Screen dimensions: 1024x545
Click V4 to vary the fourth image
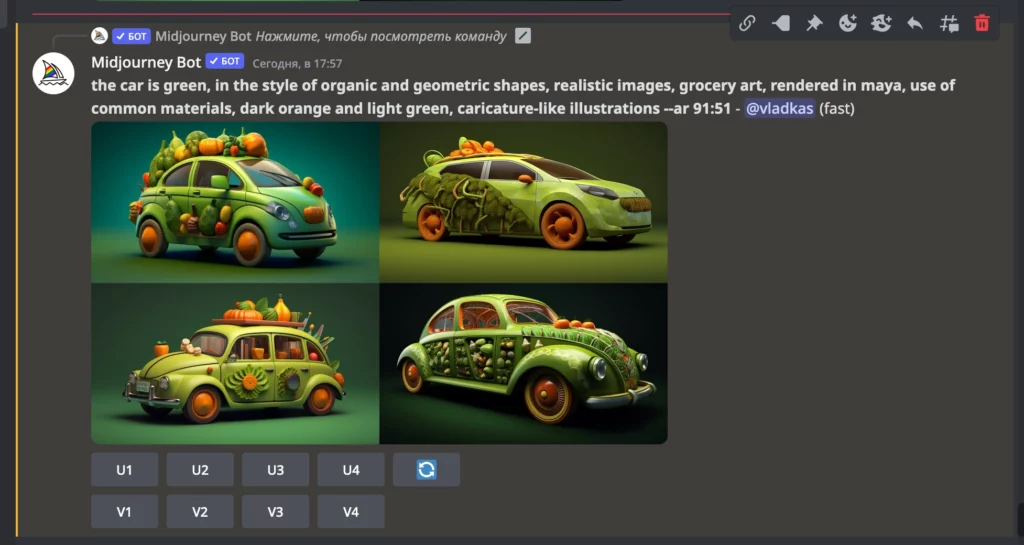pyautogui.click(x=351, y=511)
